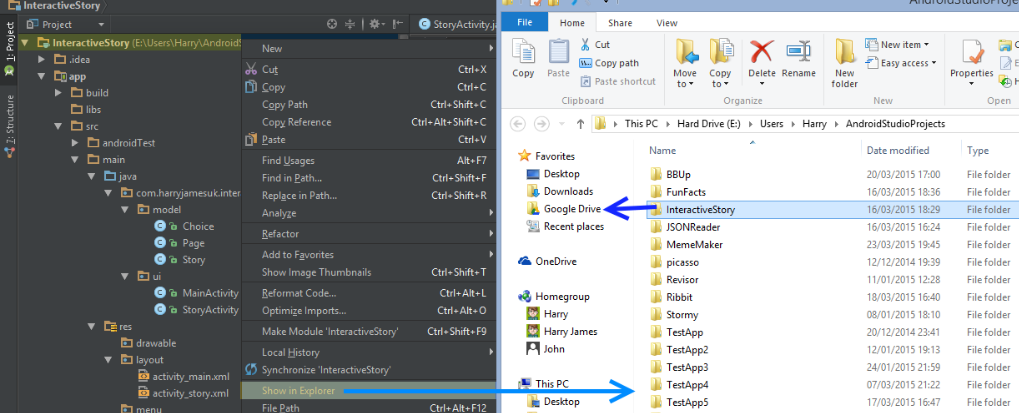Viewport: 1019px width, 413px height.
Task: Expand the androidTest folder in project tree
Action: click(x=75, y=143)
